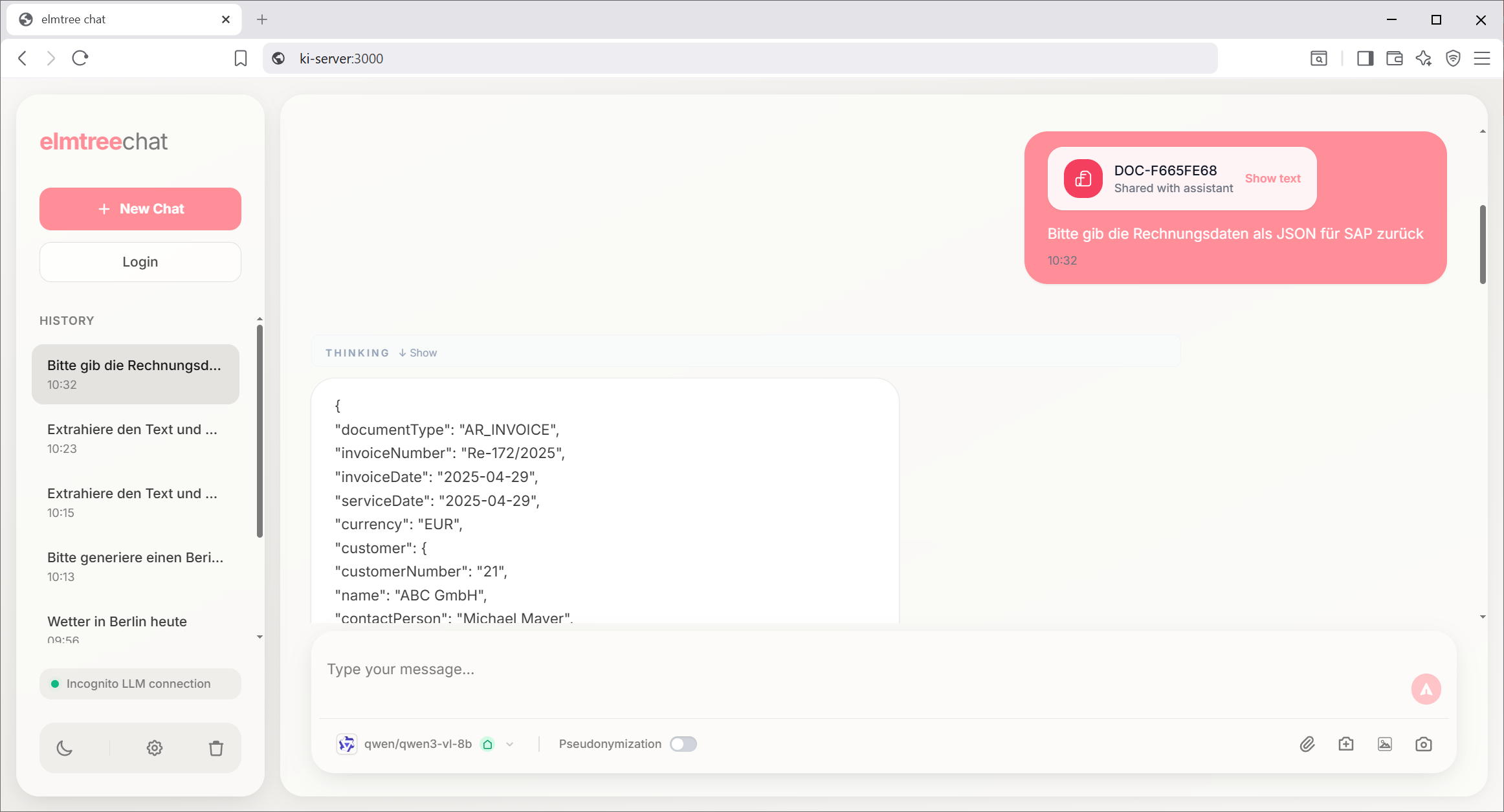
Task: Take a screenshot with the camera icon
Action: point(1423,744)
